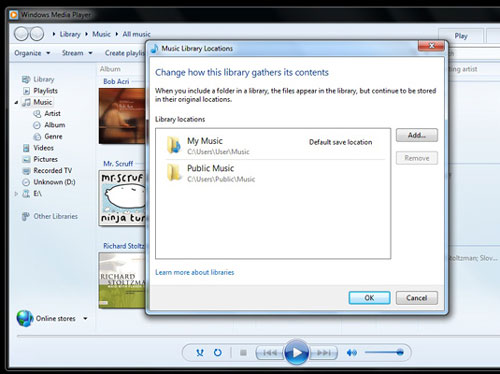Close the Music Library Locations dialog
The width and height of the screenshot is (500, 374).
[x=431, y=46]
